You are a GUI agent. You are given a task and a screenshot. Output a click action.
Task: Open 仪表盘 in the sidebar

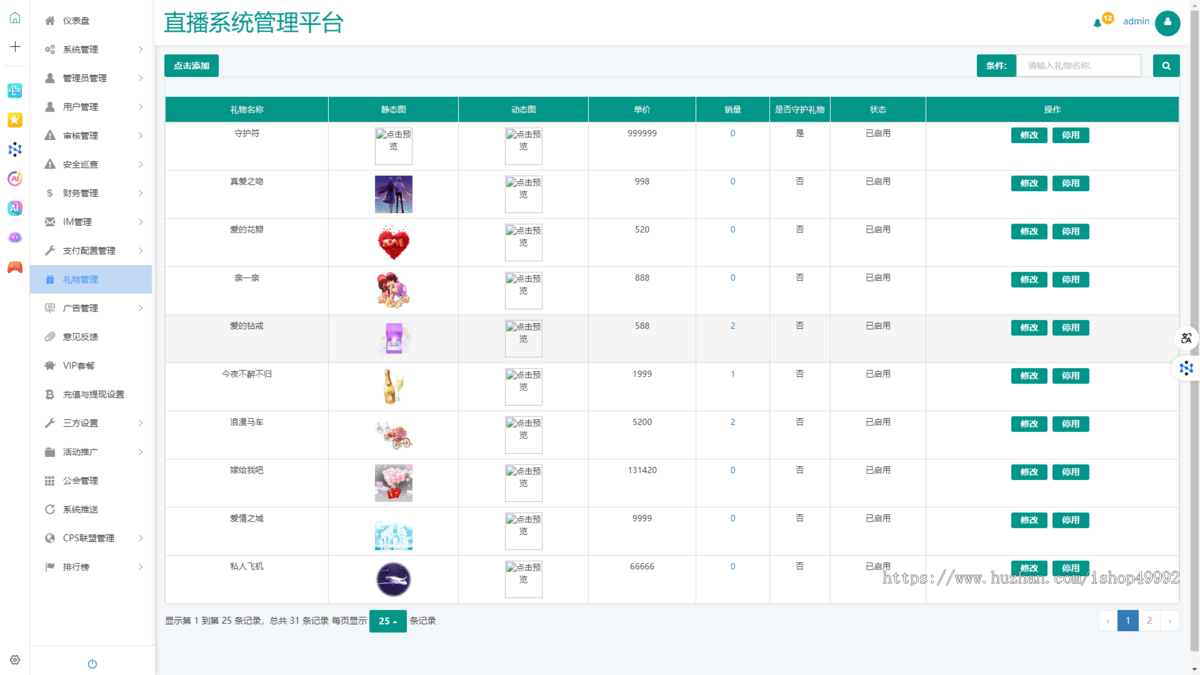pos(76,21)
